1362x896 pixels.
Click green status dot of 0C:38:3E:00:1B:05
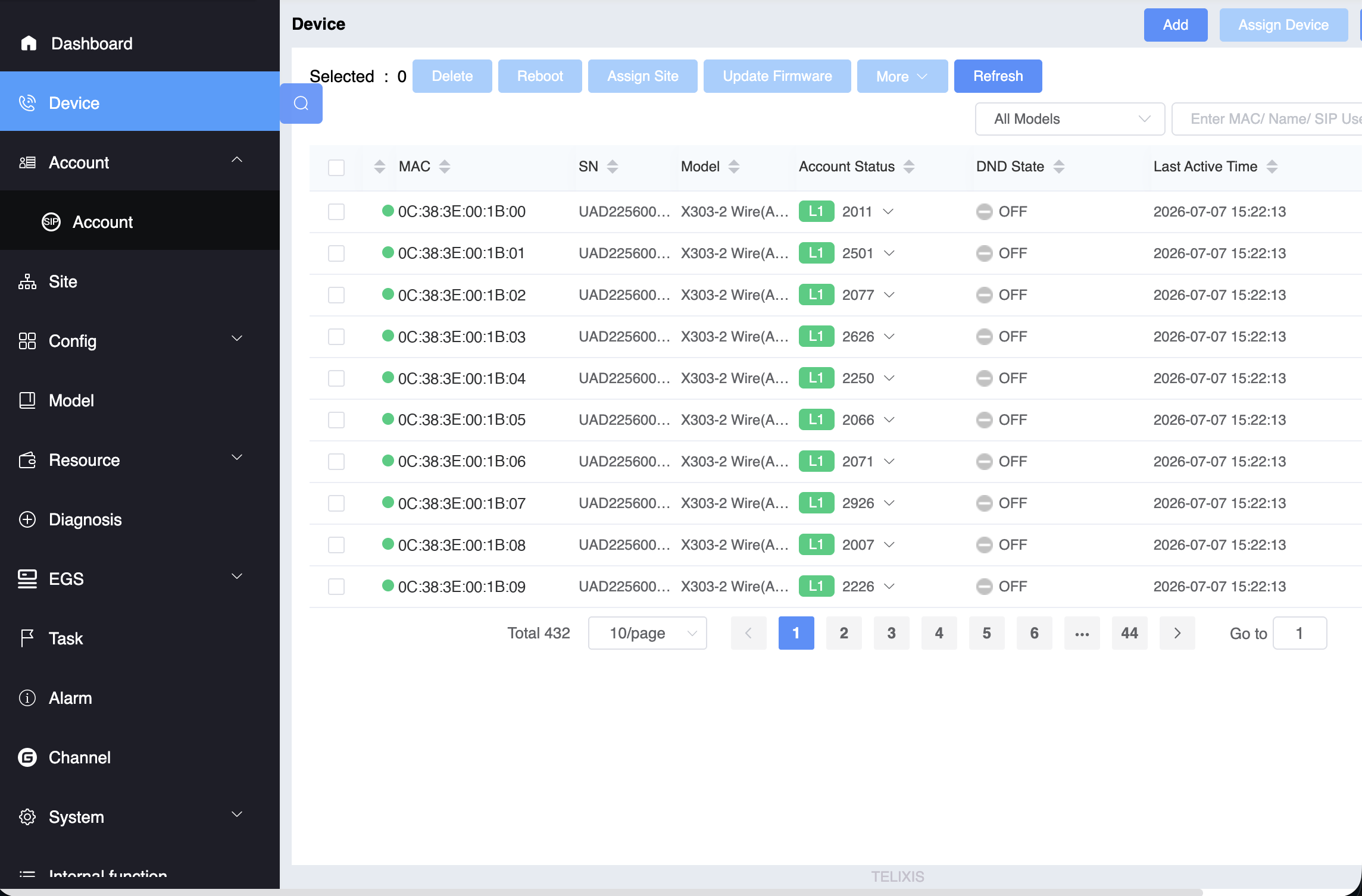(x=388, y=419)
